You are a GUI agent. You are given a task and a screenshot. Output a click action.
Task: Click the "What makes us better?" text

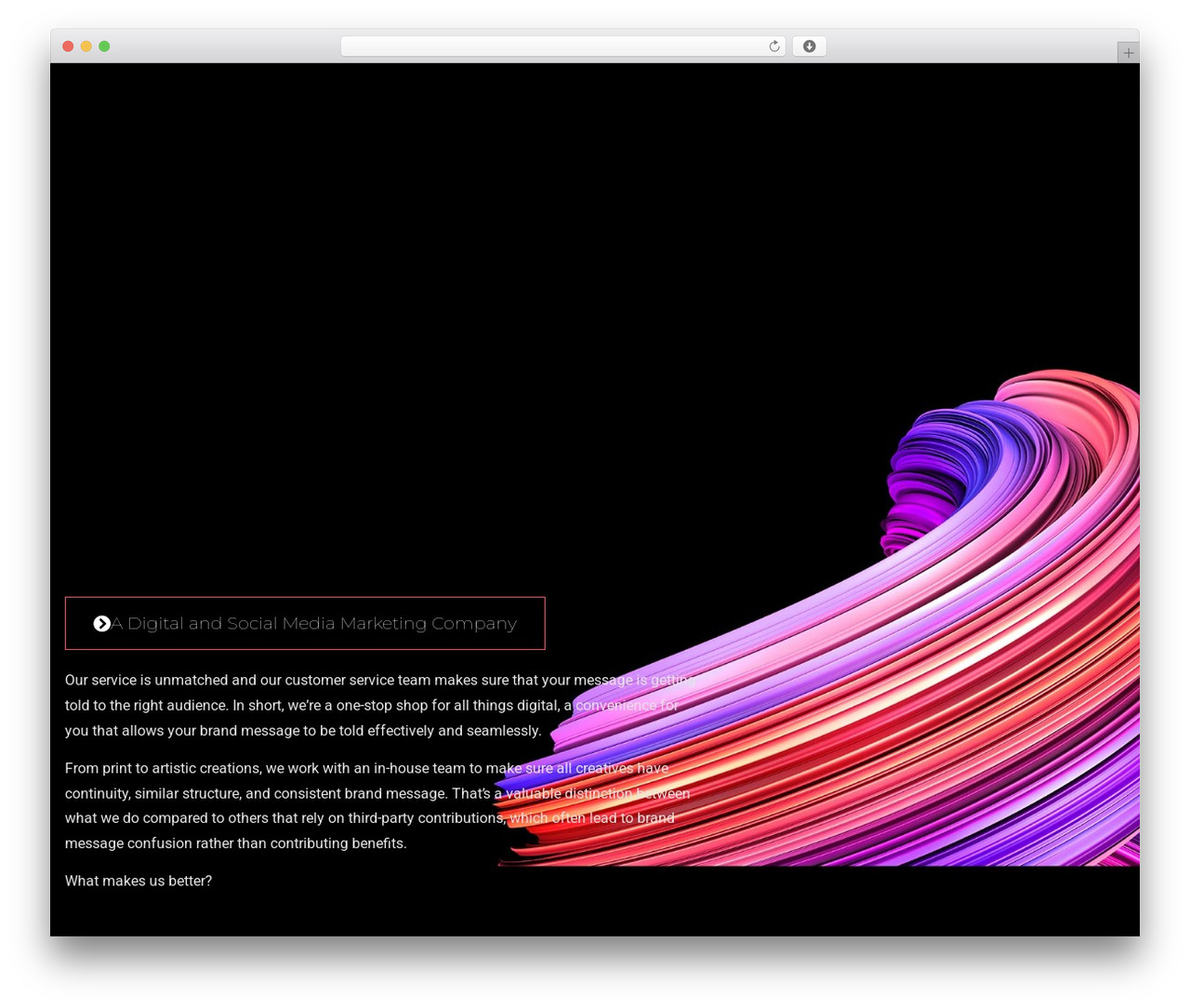(139, 881)
